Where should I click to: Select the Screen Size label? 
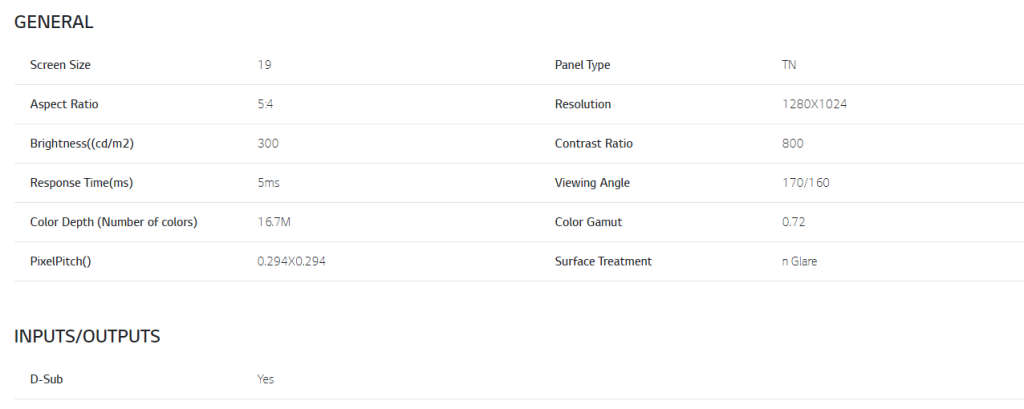(x=61, y=65)
